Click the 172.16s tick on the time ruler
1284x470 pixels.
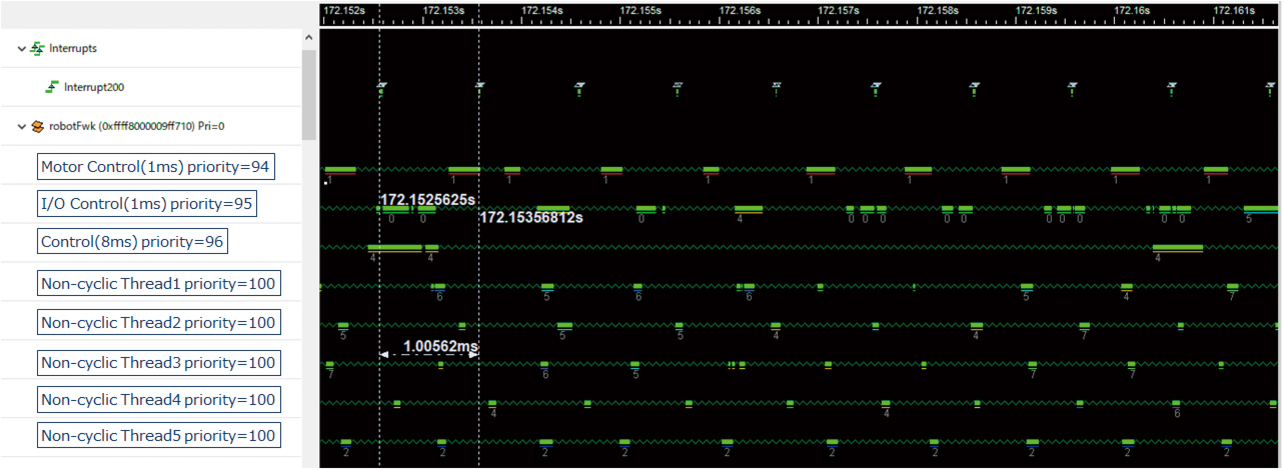click(x=1134, y=10)
